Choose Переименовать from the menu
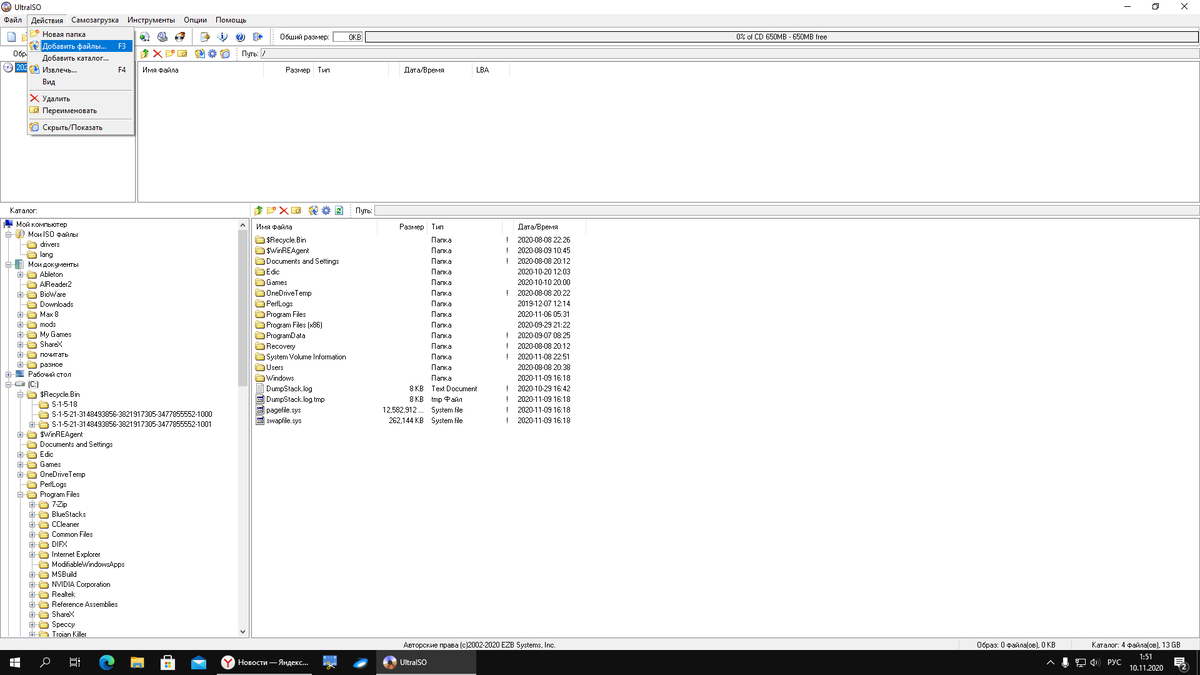 [x=80, y=111]
